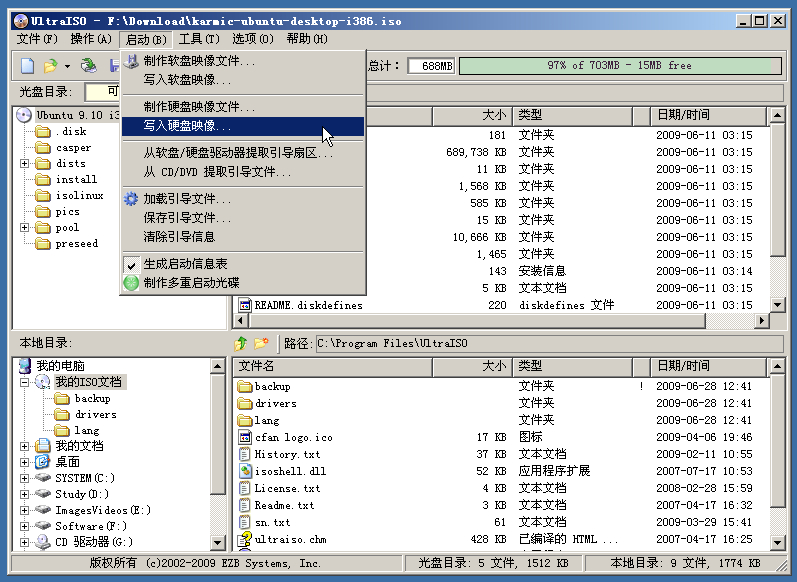Click the floppy drive icon for 制作软盘映像文件
The image size is (797, 582).
click(x=131, y=61)
